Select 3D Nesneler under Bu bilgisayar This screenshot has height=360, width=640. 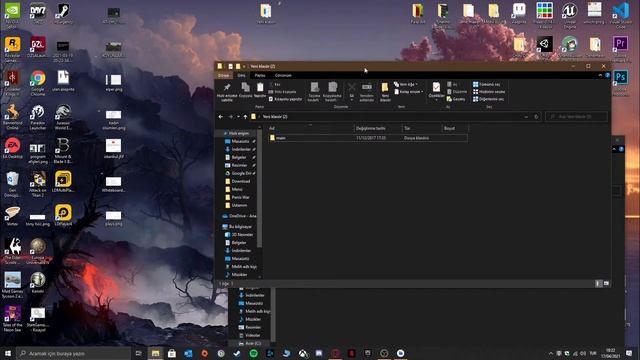coord(239,235)
